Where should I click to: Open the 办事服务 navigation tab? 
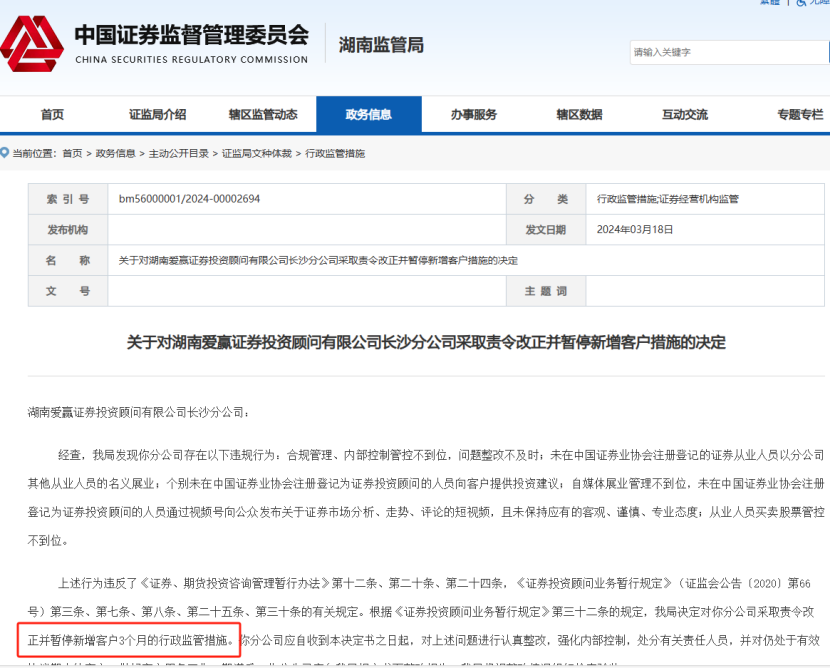click(474, 115)
